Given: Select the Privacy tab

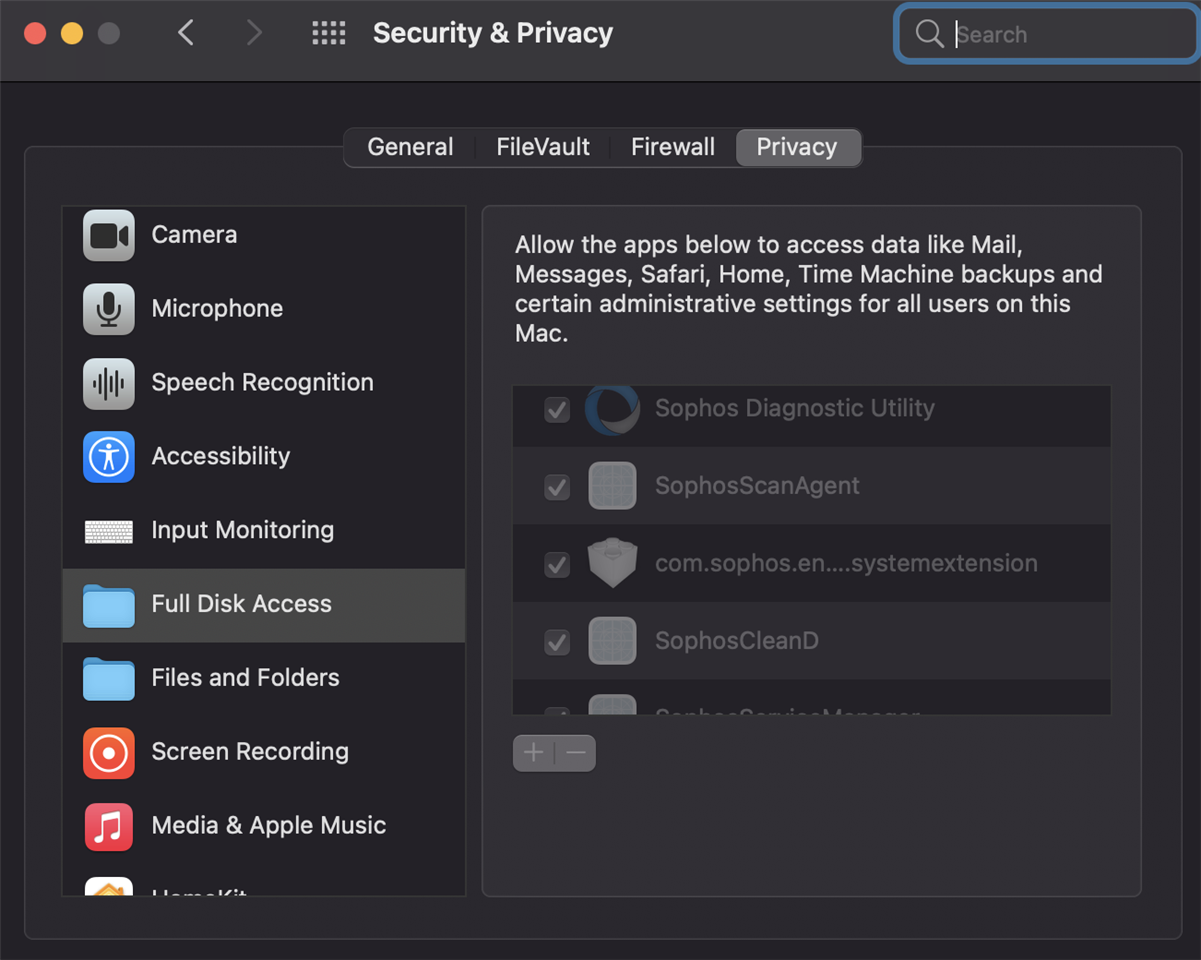Looking at the screenshot, I should (797, 147).
